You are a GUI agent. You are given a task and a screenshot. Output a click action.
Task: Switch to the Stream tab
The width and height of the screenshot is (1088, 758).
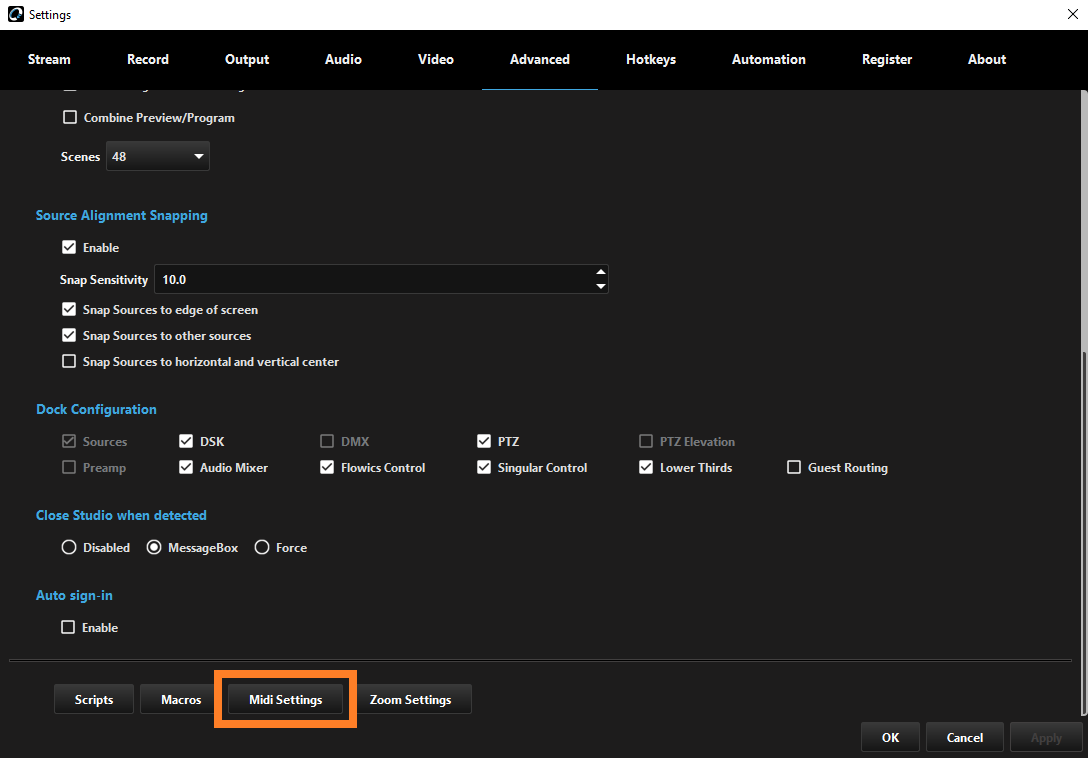pyautogui.click(x=49, y=60)
